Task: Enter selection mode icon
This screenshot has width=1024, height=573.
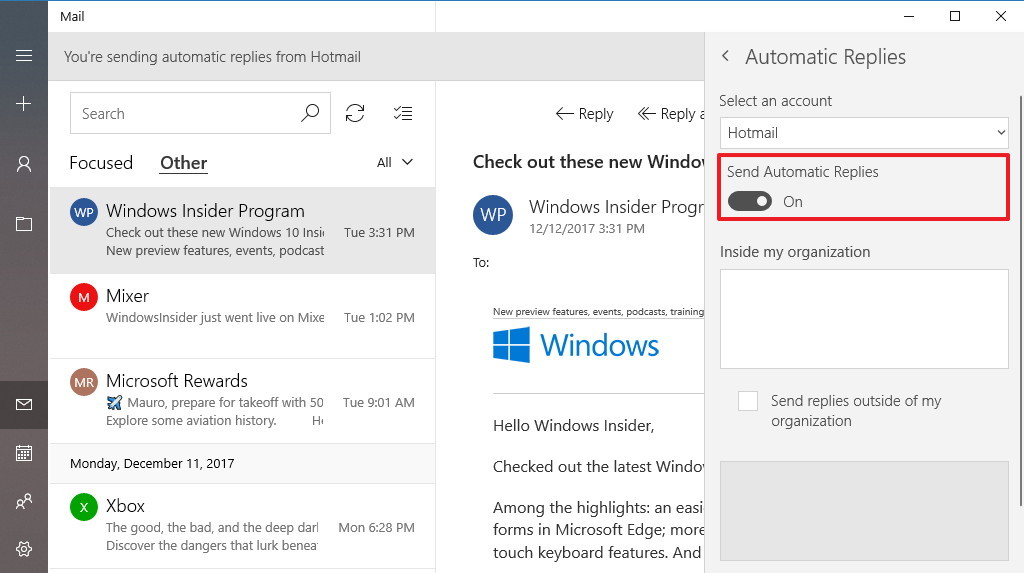Action: click(403, 113)
